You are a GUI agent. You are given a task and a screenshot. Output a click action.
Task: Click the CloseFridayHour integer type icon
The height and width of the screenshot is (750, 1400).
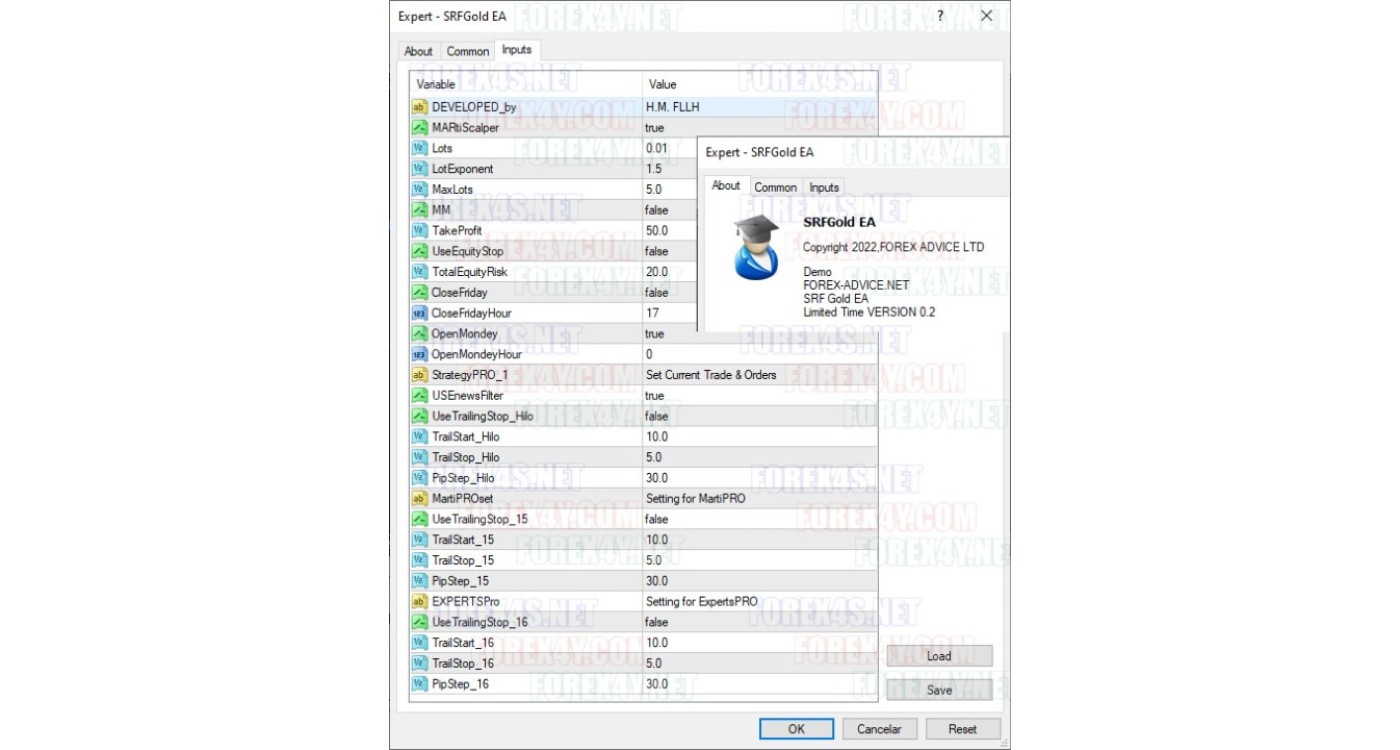click(419, 313)
